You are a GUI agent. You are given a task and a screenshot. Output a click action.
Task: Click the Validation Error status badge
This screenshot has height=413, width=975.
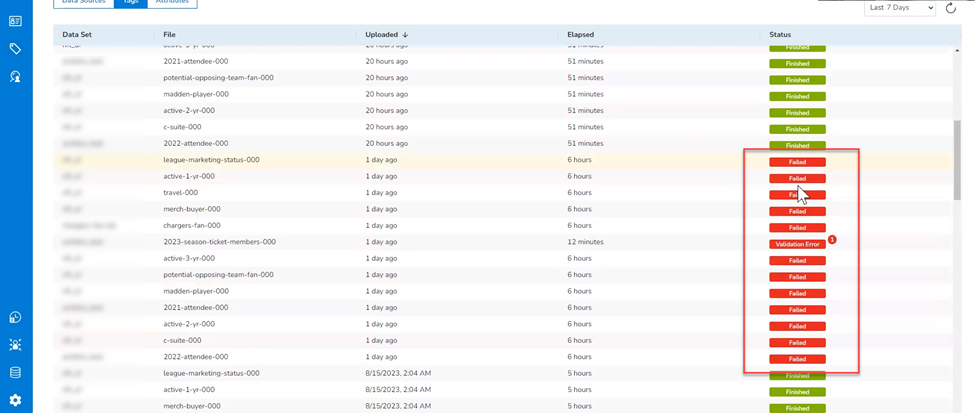797,244
